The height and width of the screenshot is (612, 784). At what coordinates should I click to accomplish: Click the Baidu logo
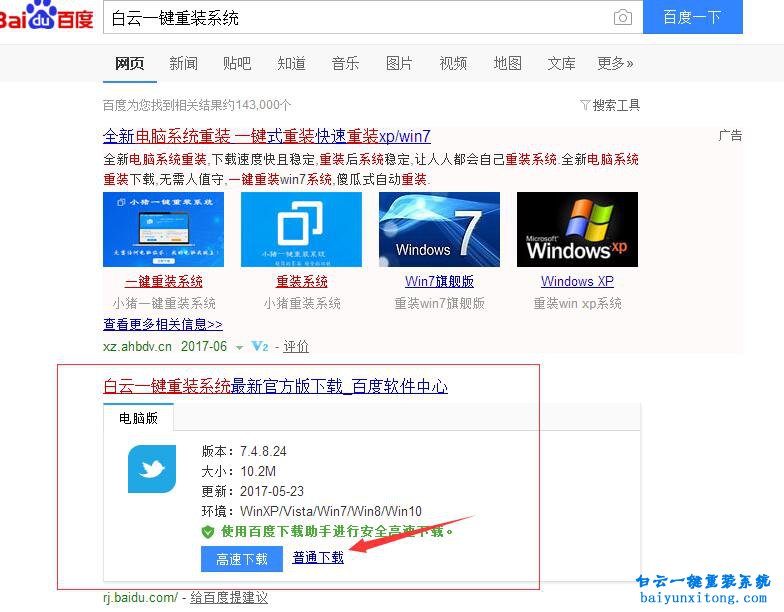pyautogui.click(x=46, y=16)
